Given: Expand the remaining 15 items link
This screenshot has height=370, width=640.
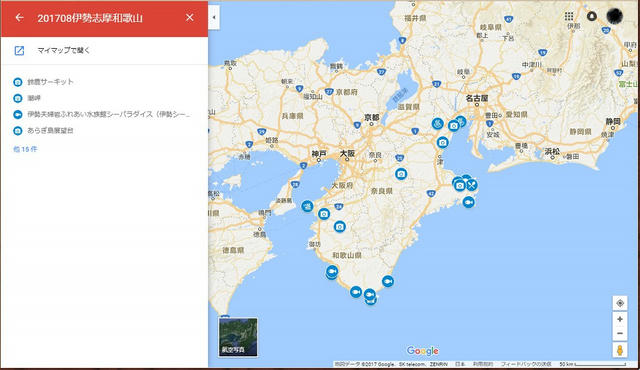Looking at the screenshot, I should pos(25,149).
